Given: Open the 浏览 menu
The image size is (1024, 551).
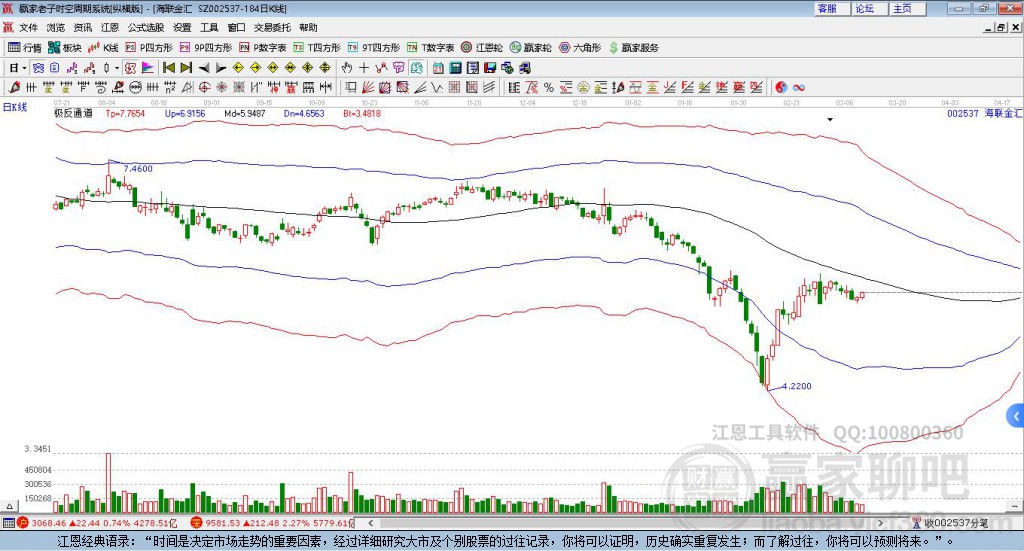Looking at the screenshot, I should 56,27.
